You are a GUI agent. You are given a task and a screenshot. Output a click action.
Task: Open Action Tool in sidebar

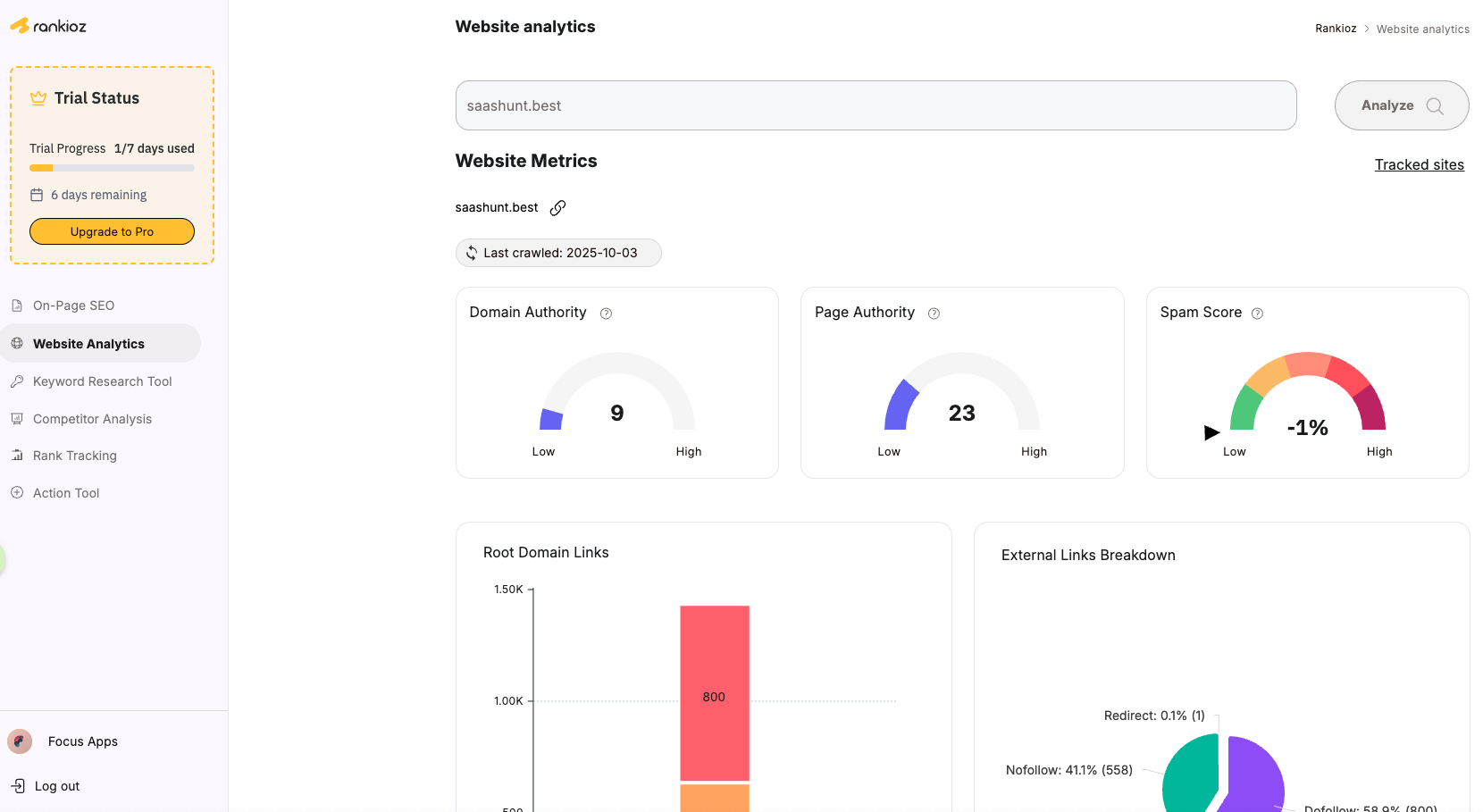[x=66, y=493]
